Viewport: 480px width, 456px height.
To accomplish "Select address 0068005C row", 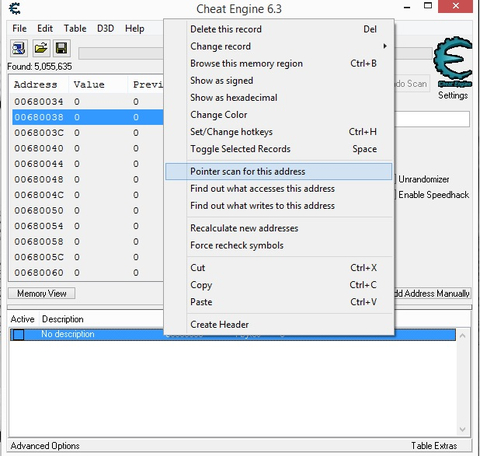I will click(x=88, y=257).
